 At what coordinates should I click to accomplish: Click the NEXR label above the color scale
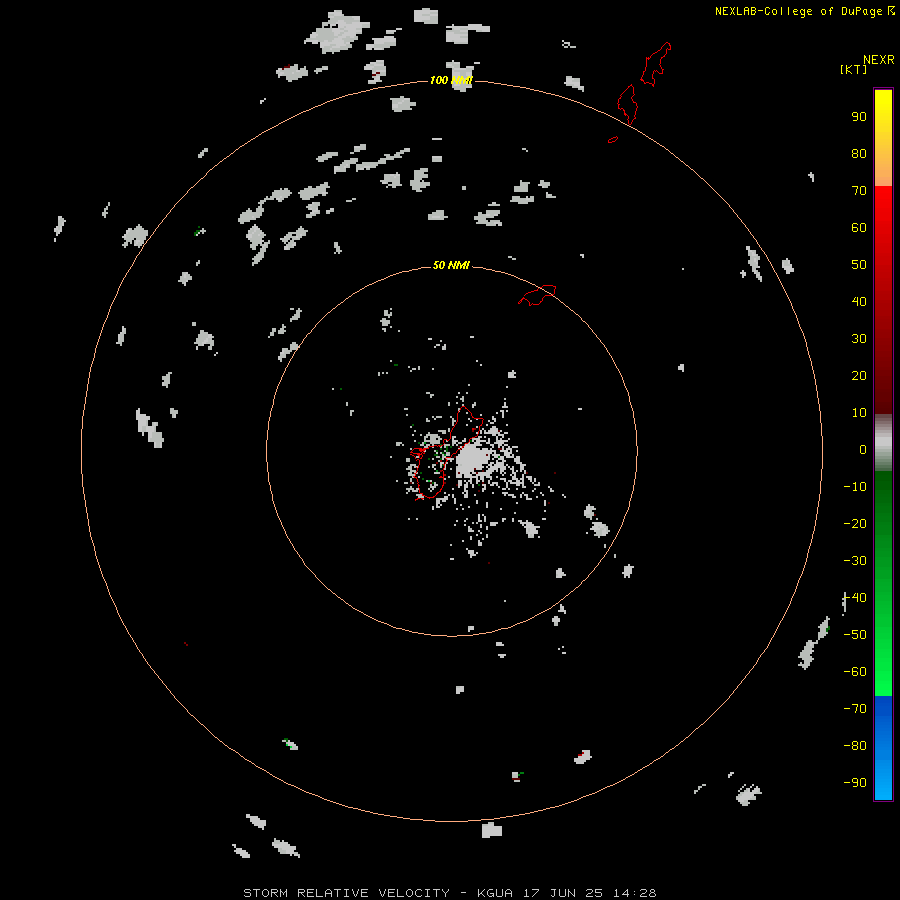coord(878,60)
